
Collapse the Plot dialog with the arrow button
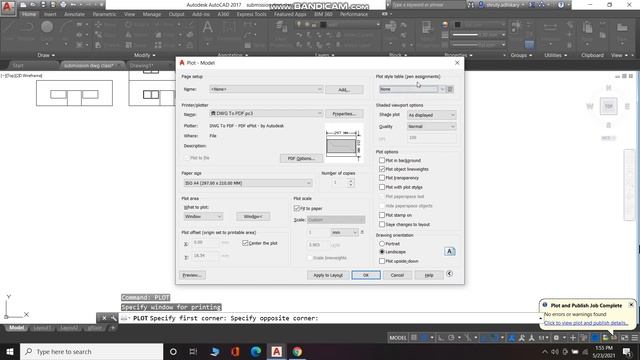point(449,274)
